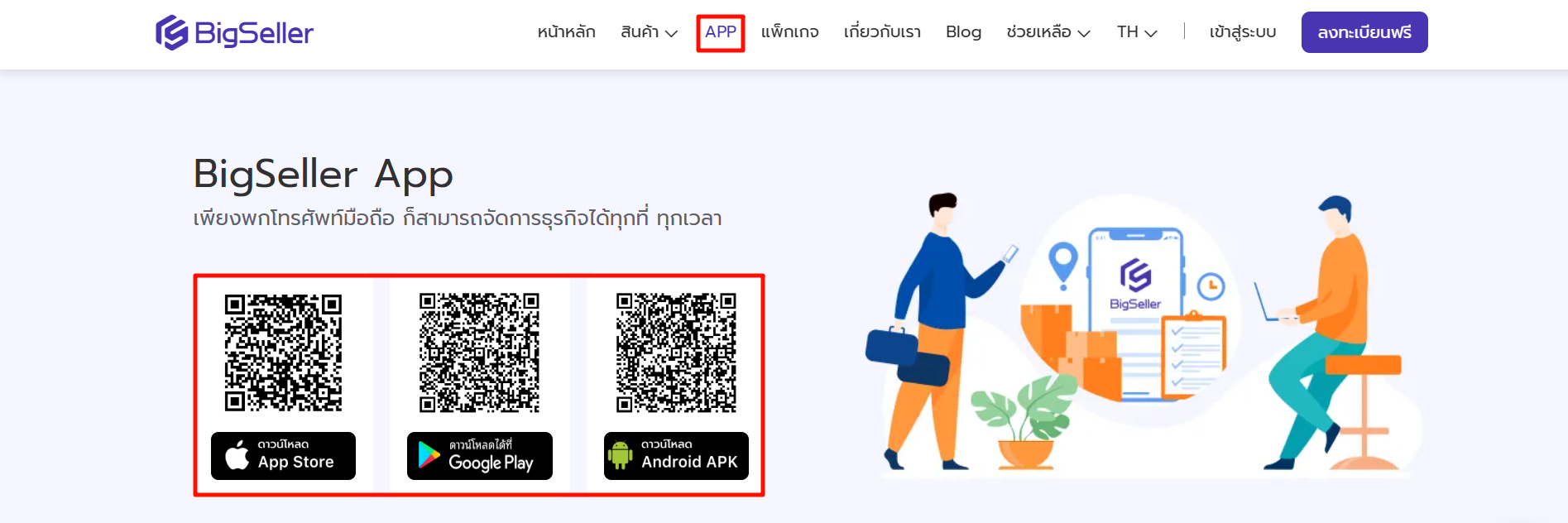Expand the สินค้า dropdown menu
1568x523 pixels.
650,32
